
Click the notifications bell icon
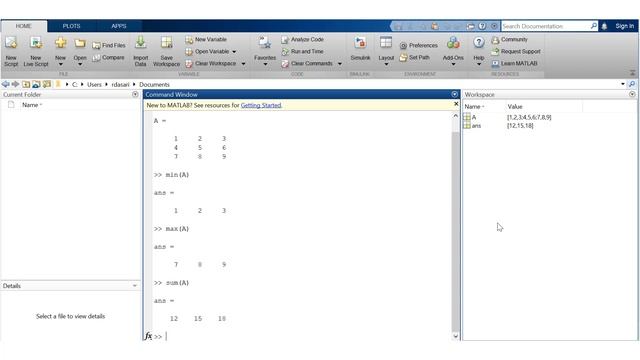pos(604,26)
